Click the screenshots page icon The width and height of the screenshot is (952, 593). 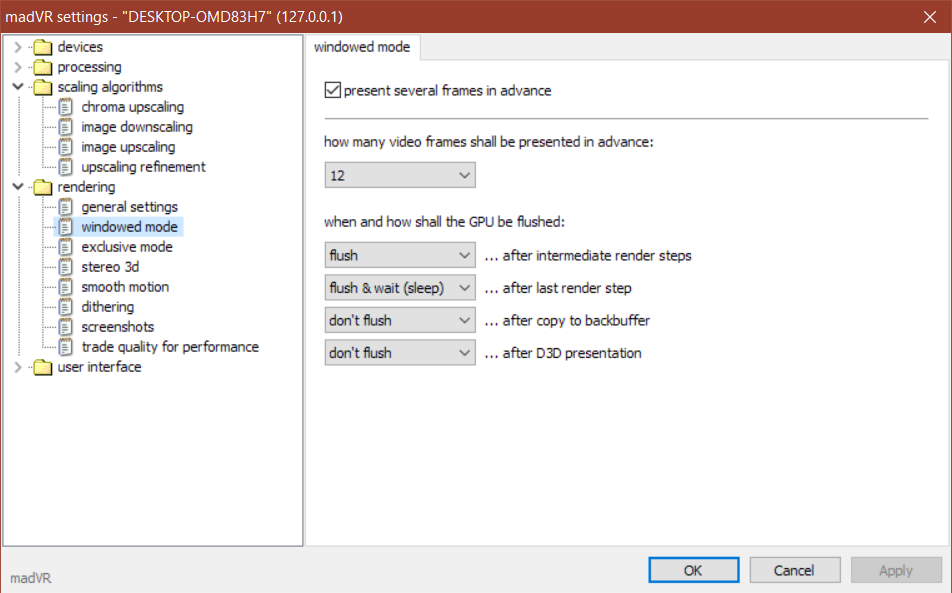coord(65,327)
